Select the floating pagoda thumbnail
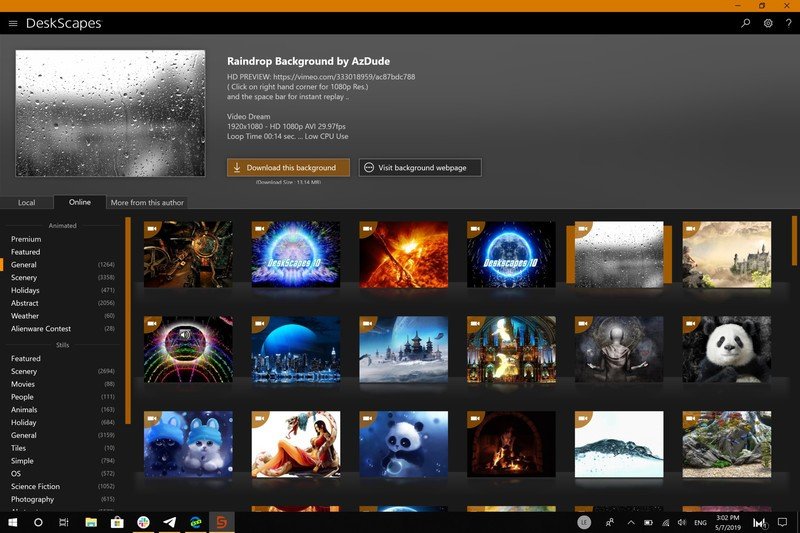800x533 pixels. (x=403, y=349)
